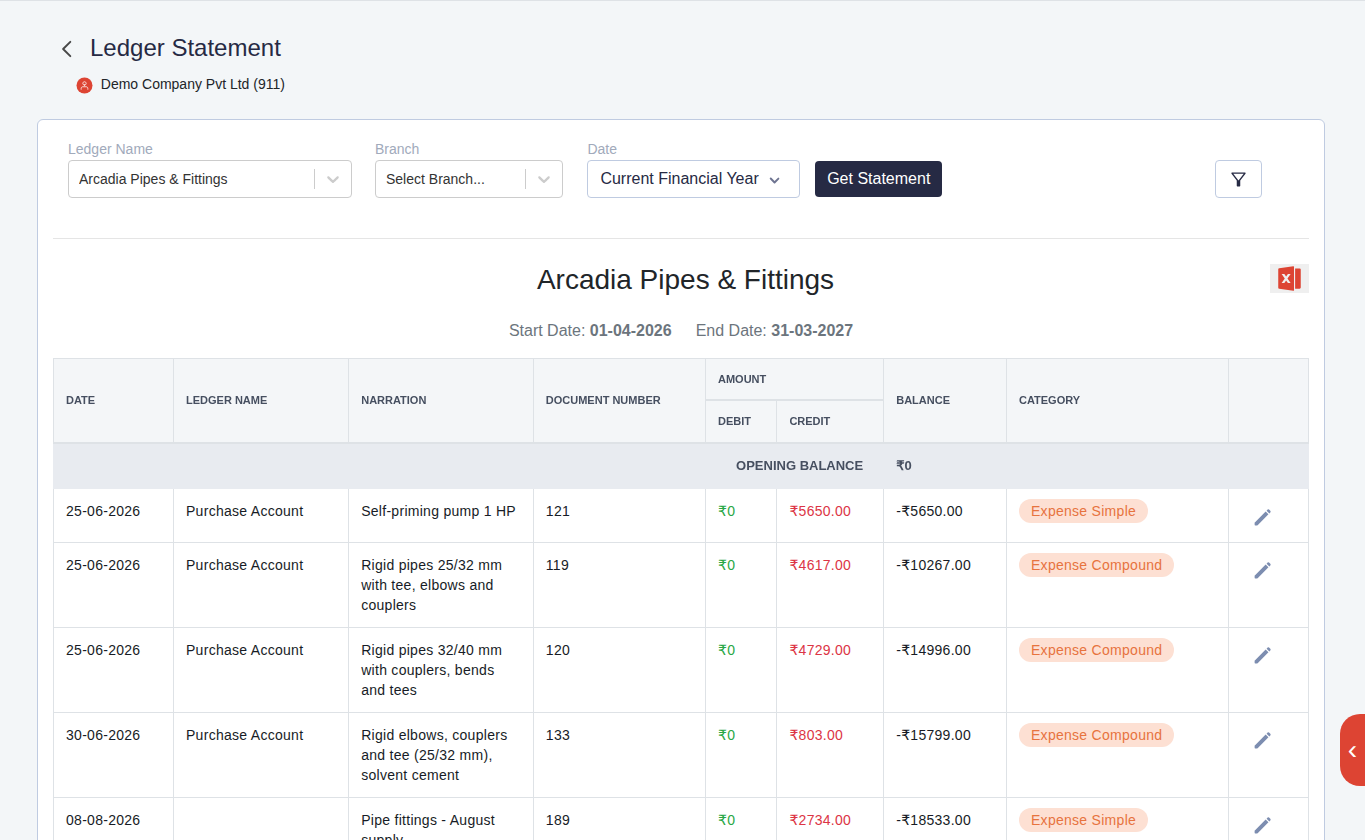1365x840 pixels.
Task: Click Expense Compound tag for document 120
Action: [x=1096, y=650]
